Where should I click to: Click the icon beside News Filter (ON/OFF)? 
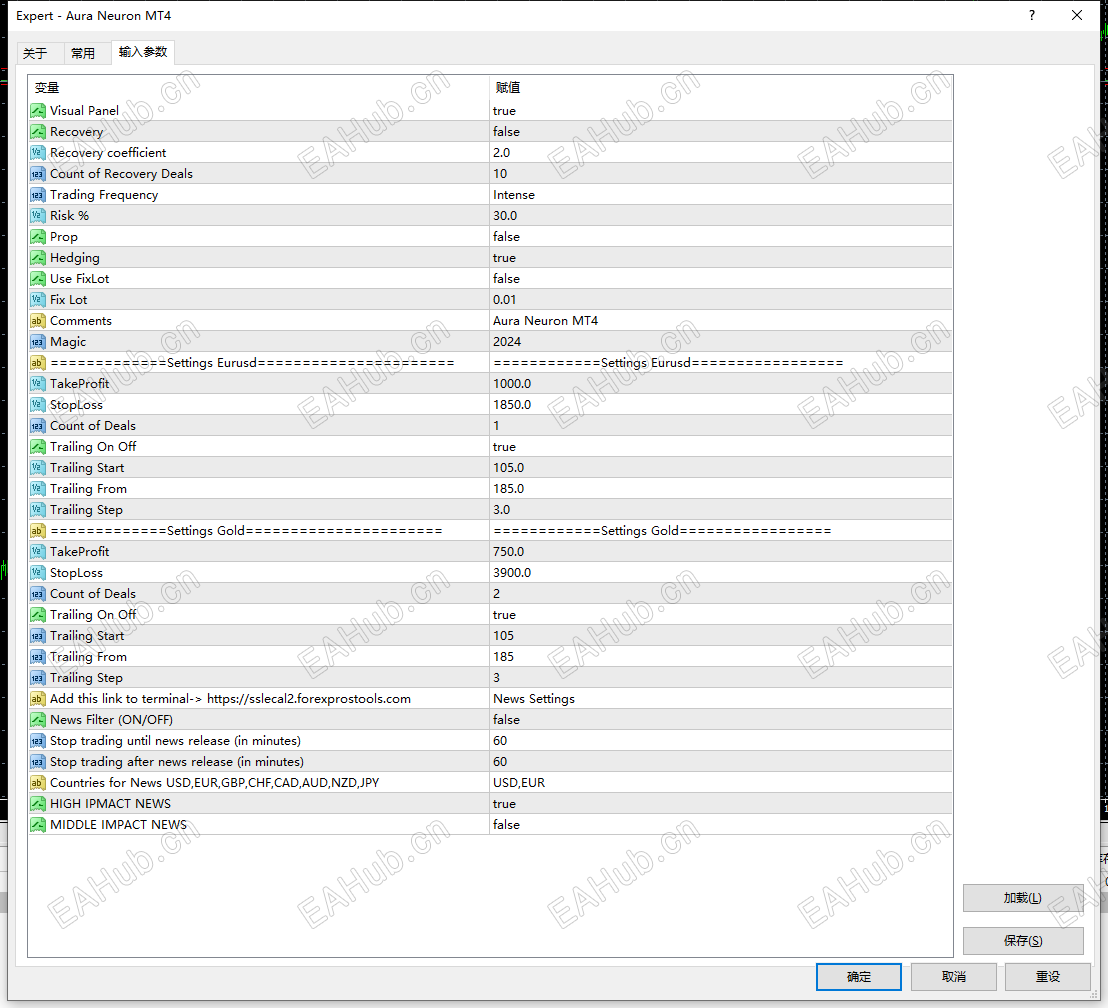pyautogui.click(x=38, y=720)
